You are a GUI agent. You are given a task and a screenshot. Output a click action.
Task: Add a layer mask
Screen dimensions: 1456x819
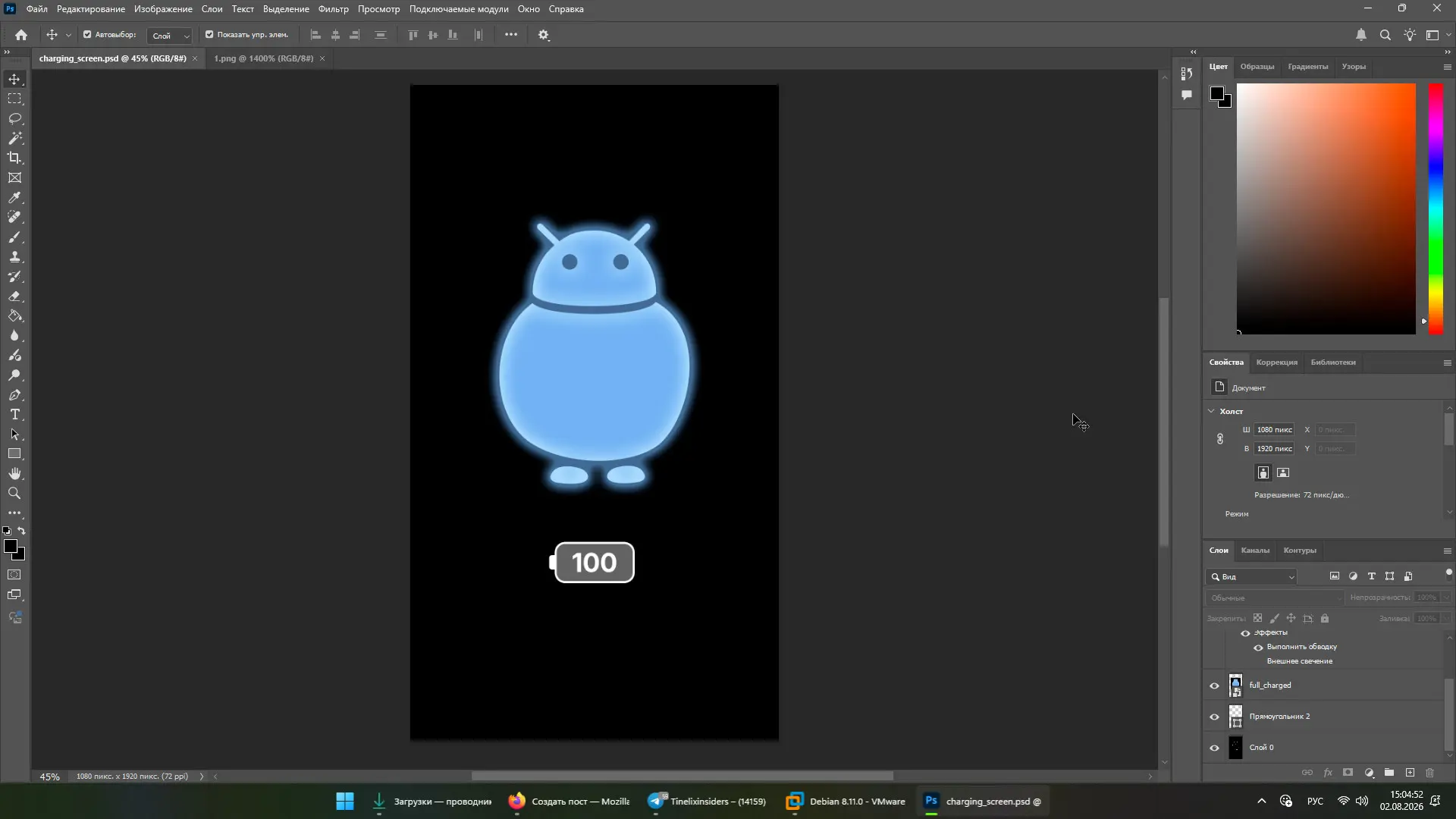coord(1348,773)
